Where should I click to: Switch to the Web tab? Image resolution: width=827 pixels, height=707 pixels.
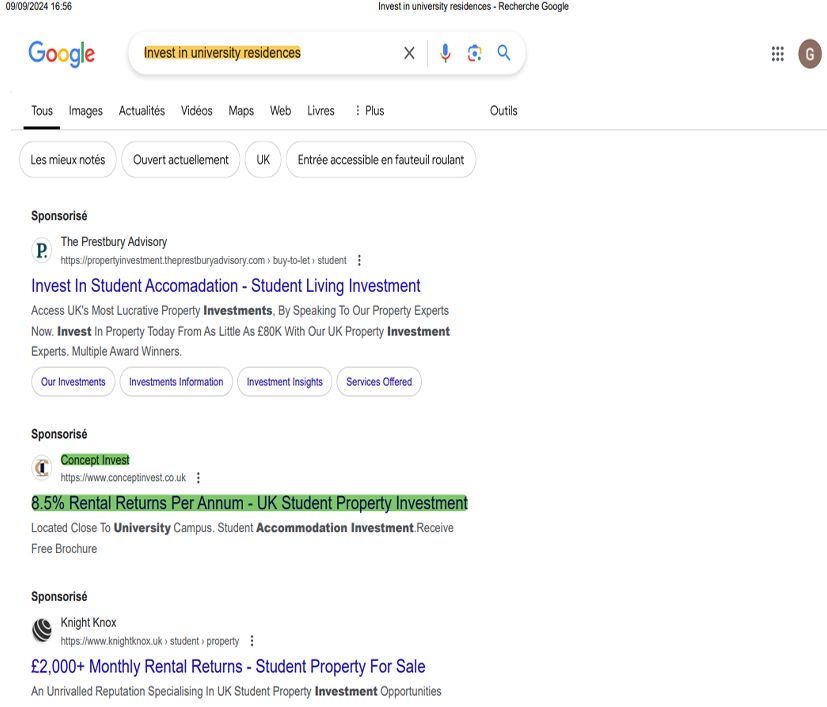(x=281, y=111)
